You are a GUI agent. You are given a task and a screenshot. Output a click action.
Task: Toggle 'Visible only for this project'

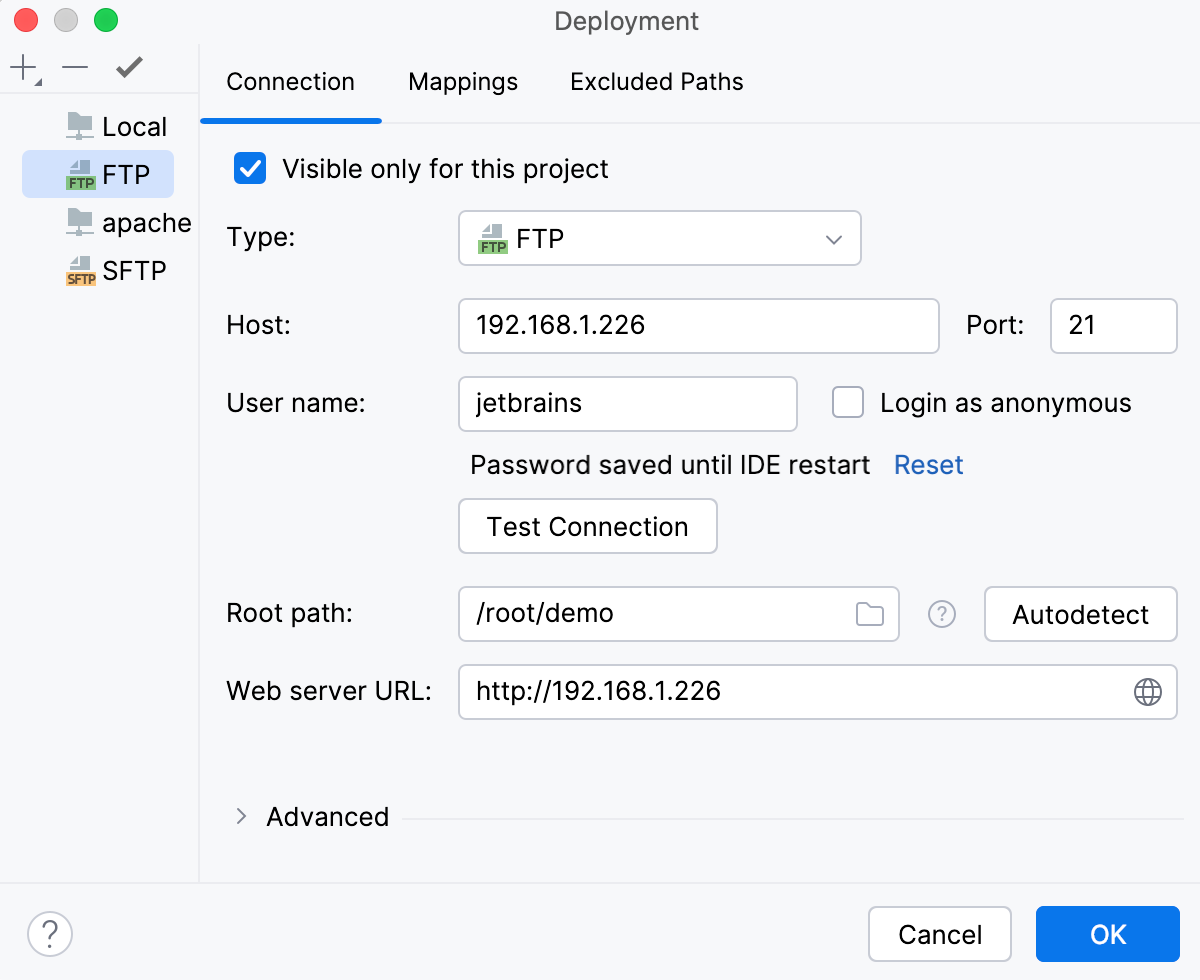pos(248,169)
